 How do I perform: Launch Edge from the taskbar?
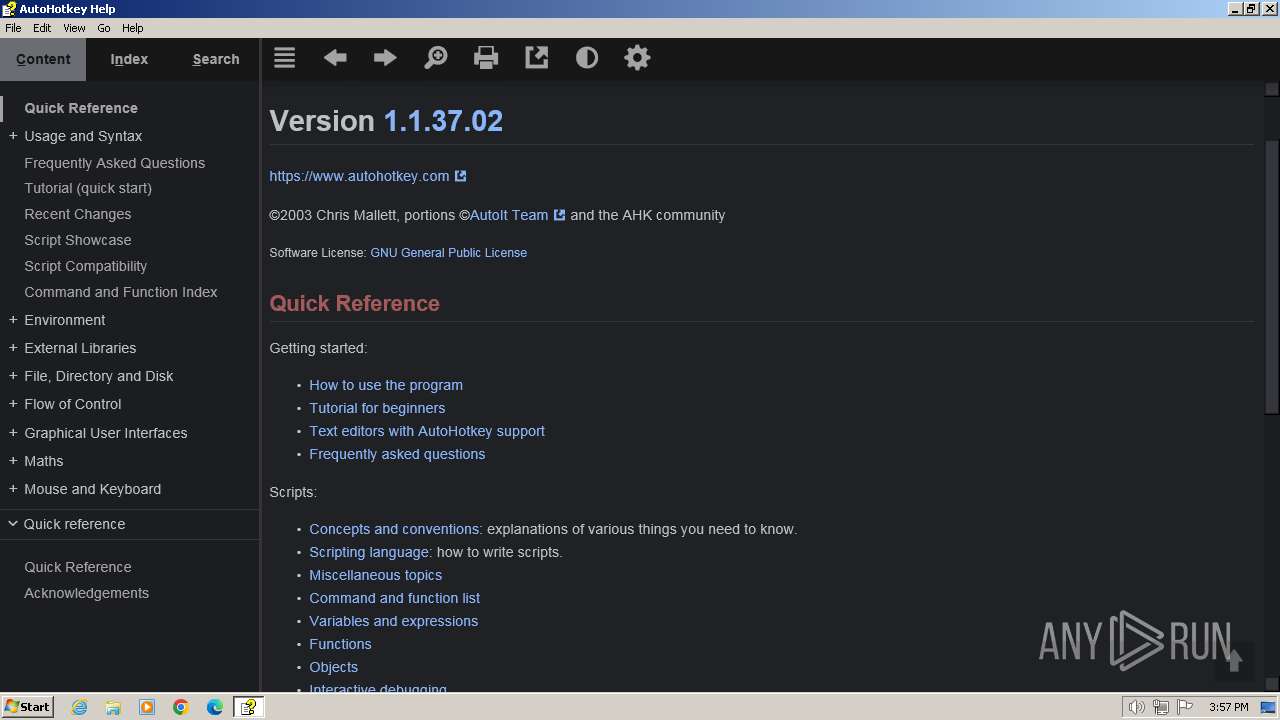(215, 707)
